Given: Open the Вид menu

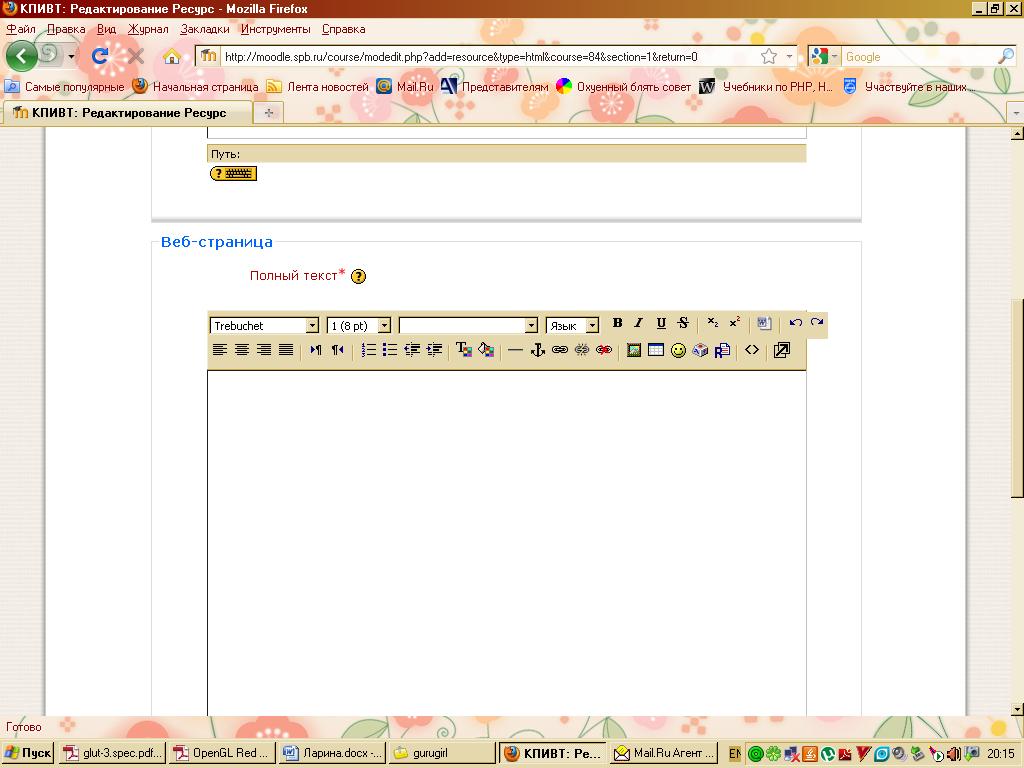Looking at the screenshot, I should (x=106, y=29).
